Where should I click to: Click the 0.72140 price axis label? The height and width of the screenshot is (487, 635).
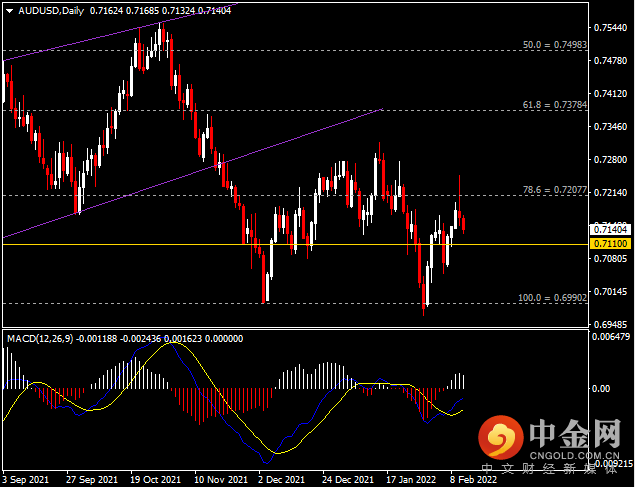click(610, 193)
